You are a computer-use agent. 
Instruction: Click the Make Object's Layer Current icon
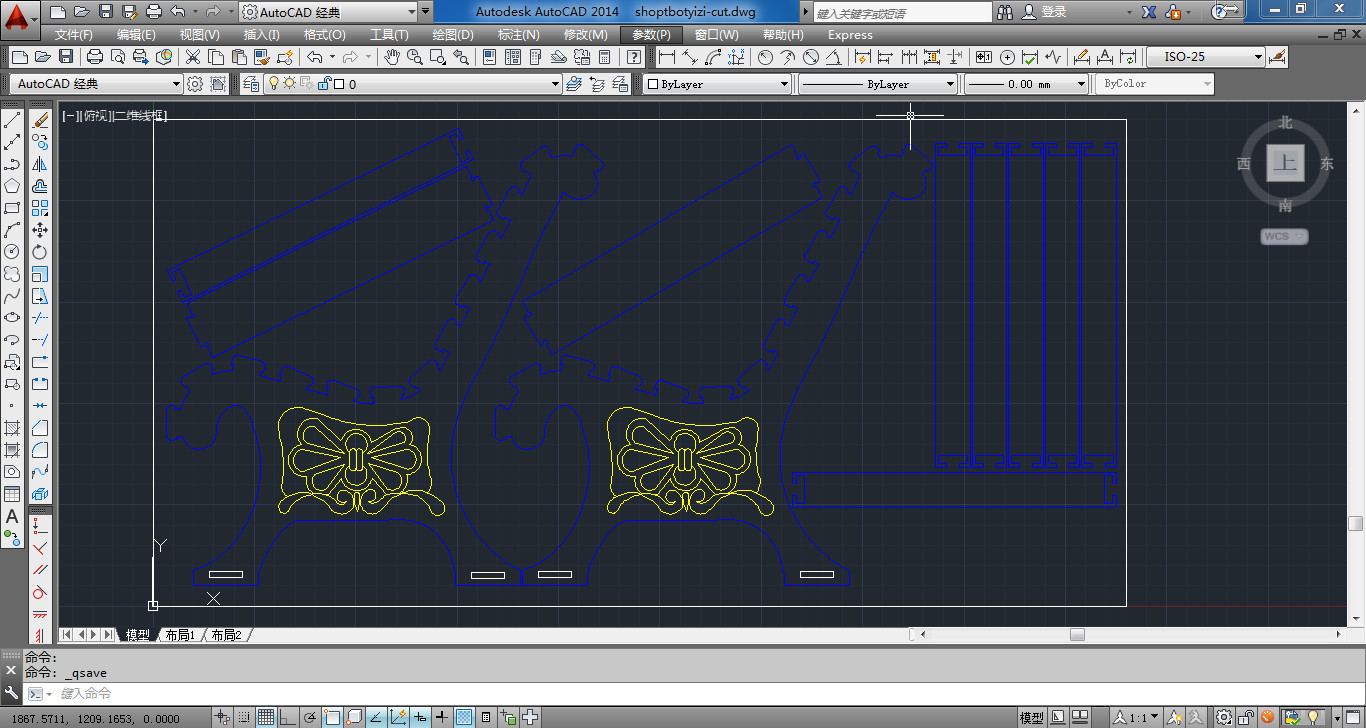point(573,84)
